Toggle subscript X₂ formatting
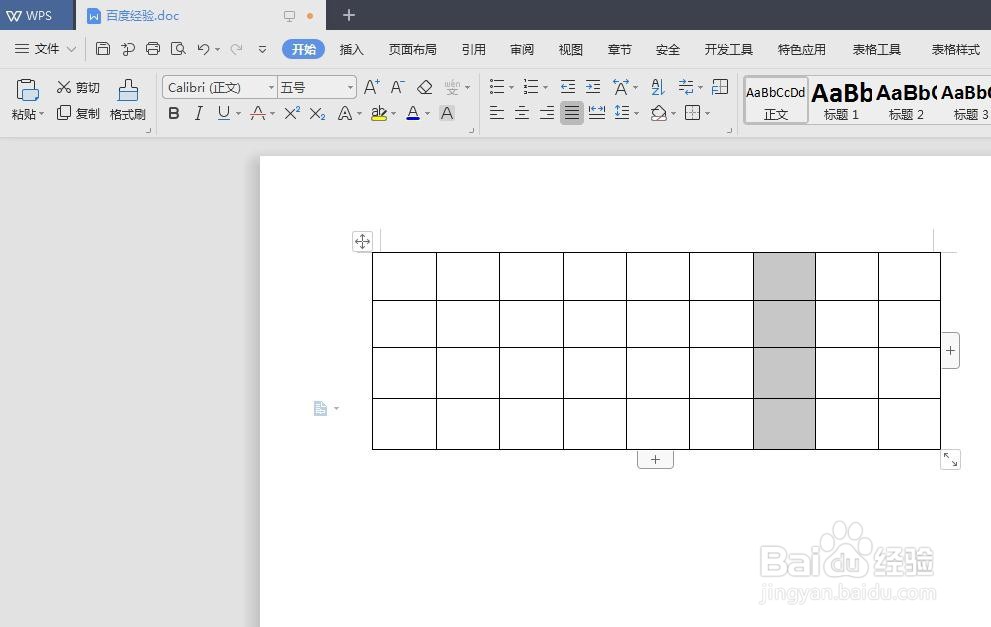991x627 pixels. (317, 114)
